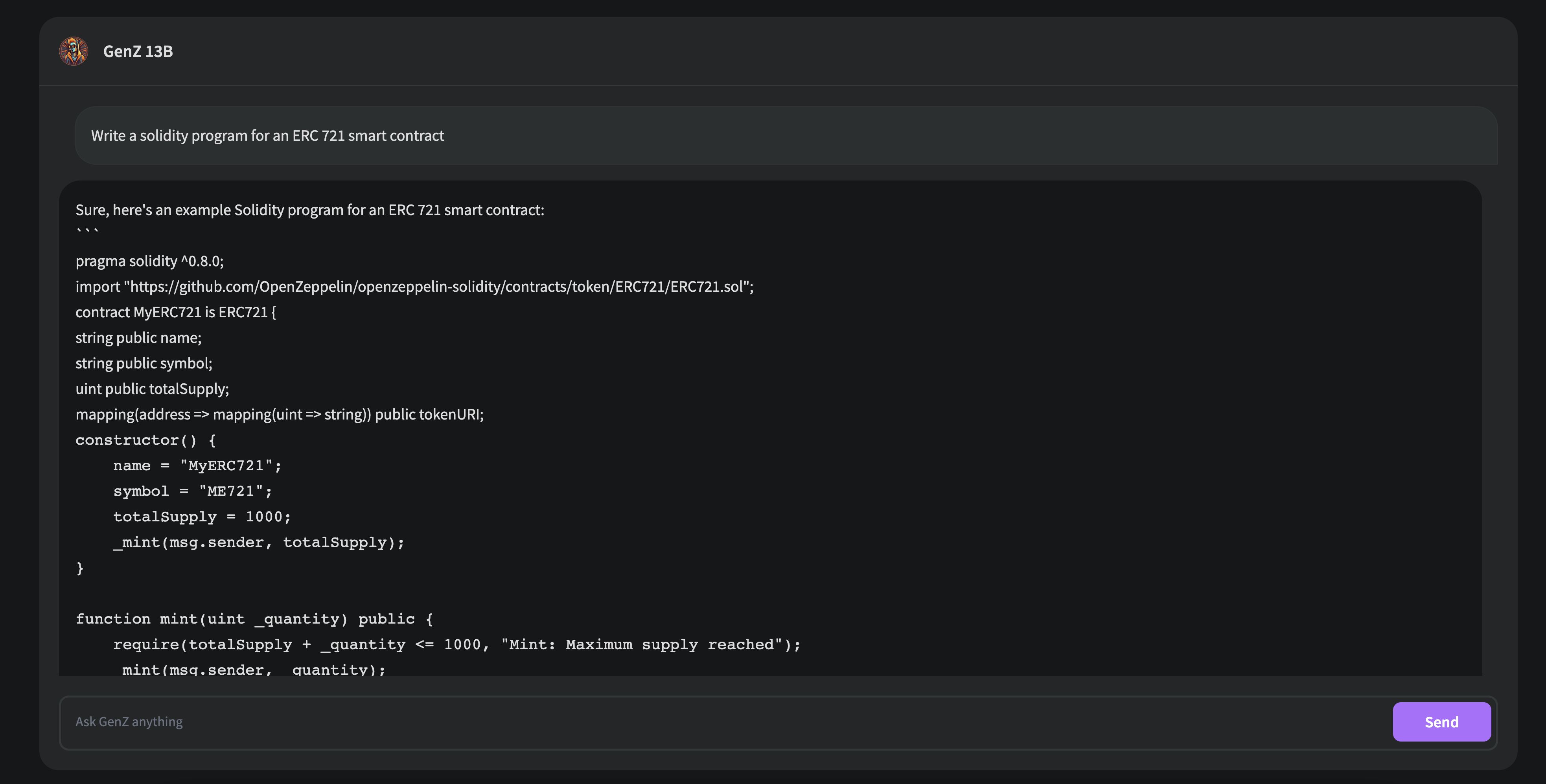This screenshot has width=1546, height=784.
Task: Click the require maximum supply statement
Action: pos(456,645)
